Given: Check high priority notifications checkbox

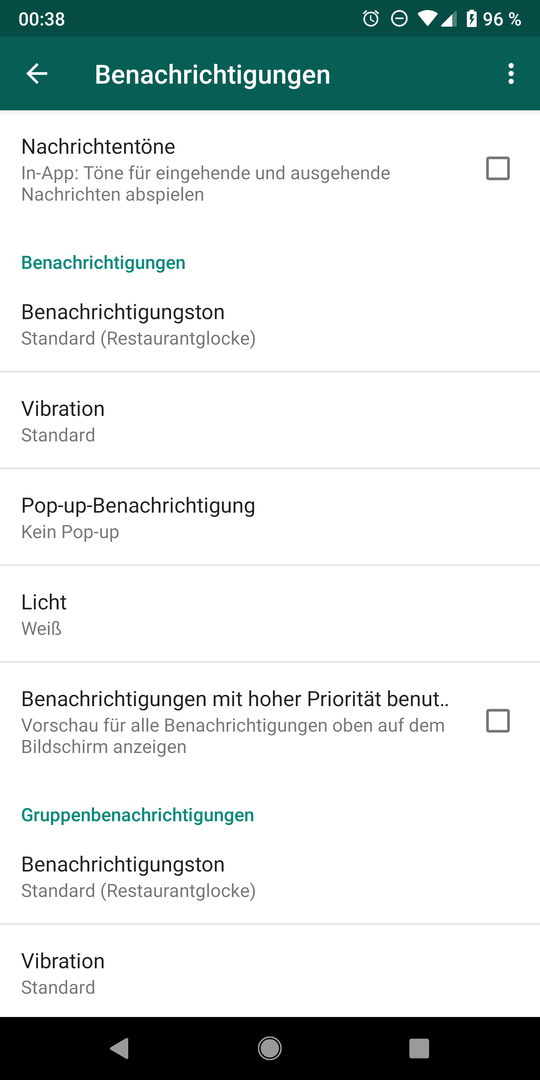Looking at the screenshot, I should [498, 721].
